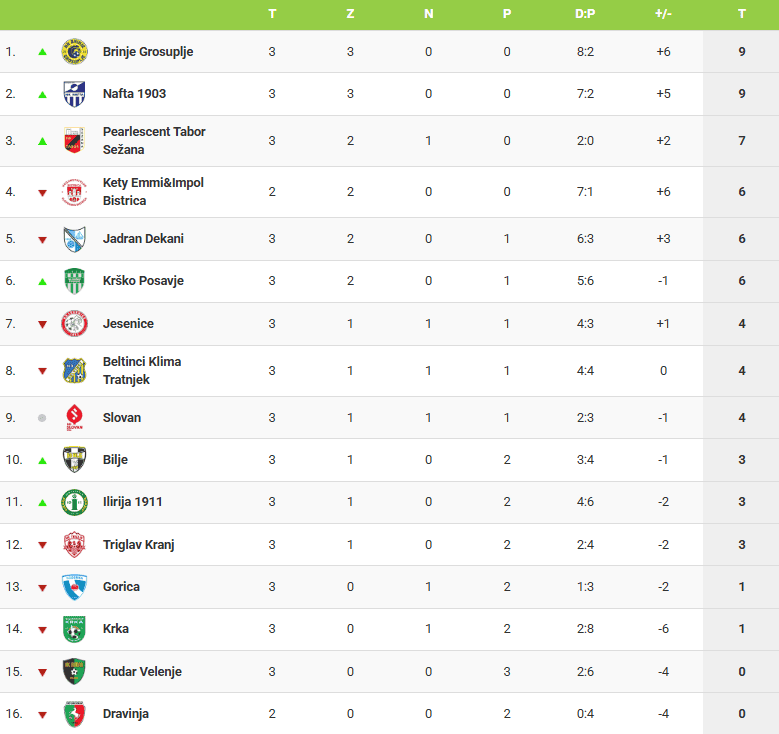Open the Slovan red logo
This screenshot has height=734, width=779.
coord(75,418)
